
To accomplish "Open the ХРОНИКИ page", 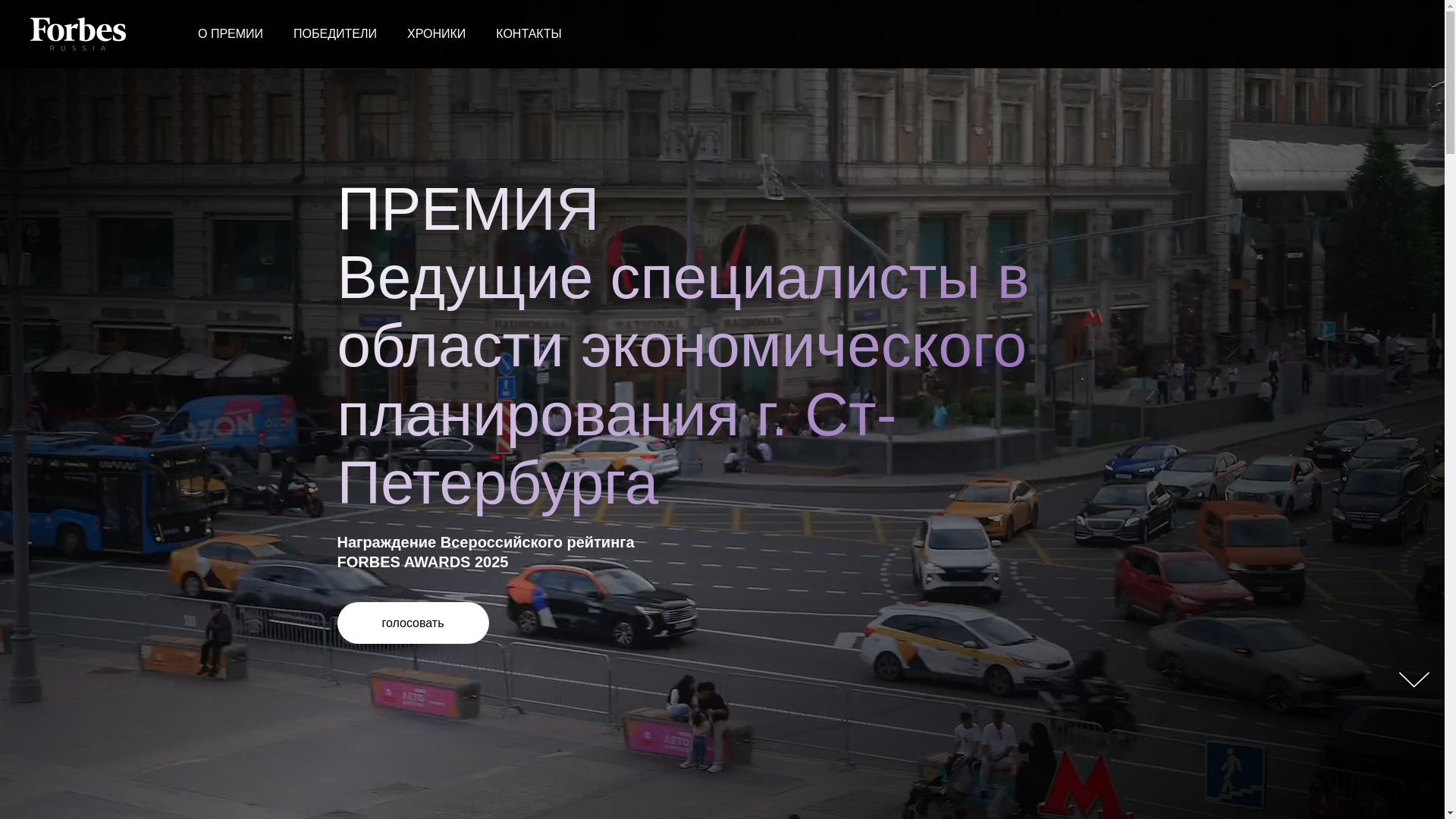I will coord(436,34).
